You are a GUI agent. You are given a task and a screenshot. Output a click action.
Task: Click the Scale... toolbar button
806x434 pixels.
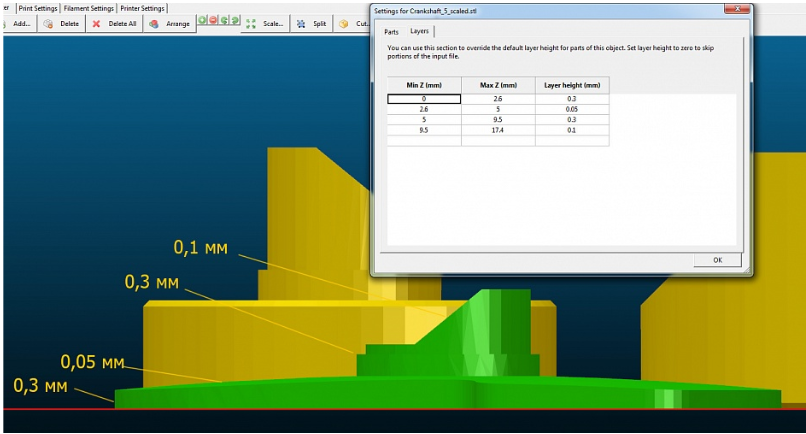[265, 24]
